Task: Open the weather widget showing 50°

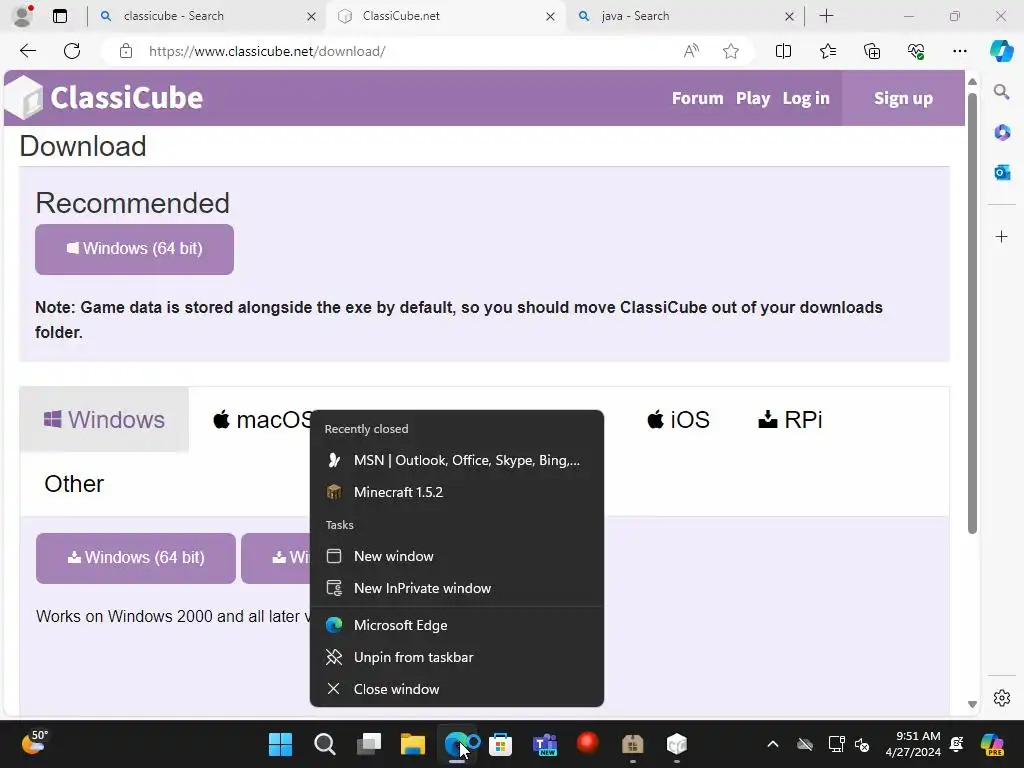Action: (34, 743)
